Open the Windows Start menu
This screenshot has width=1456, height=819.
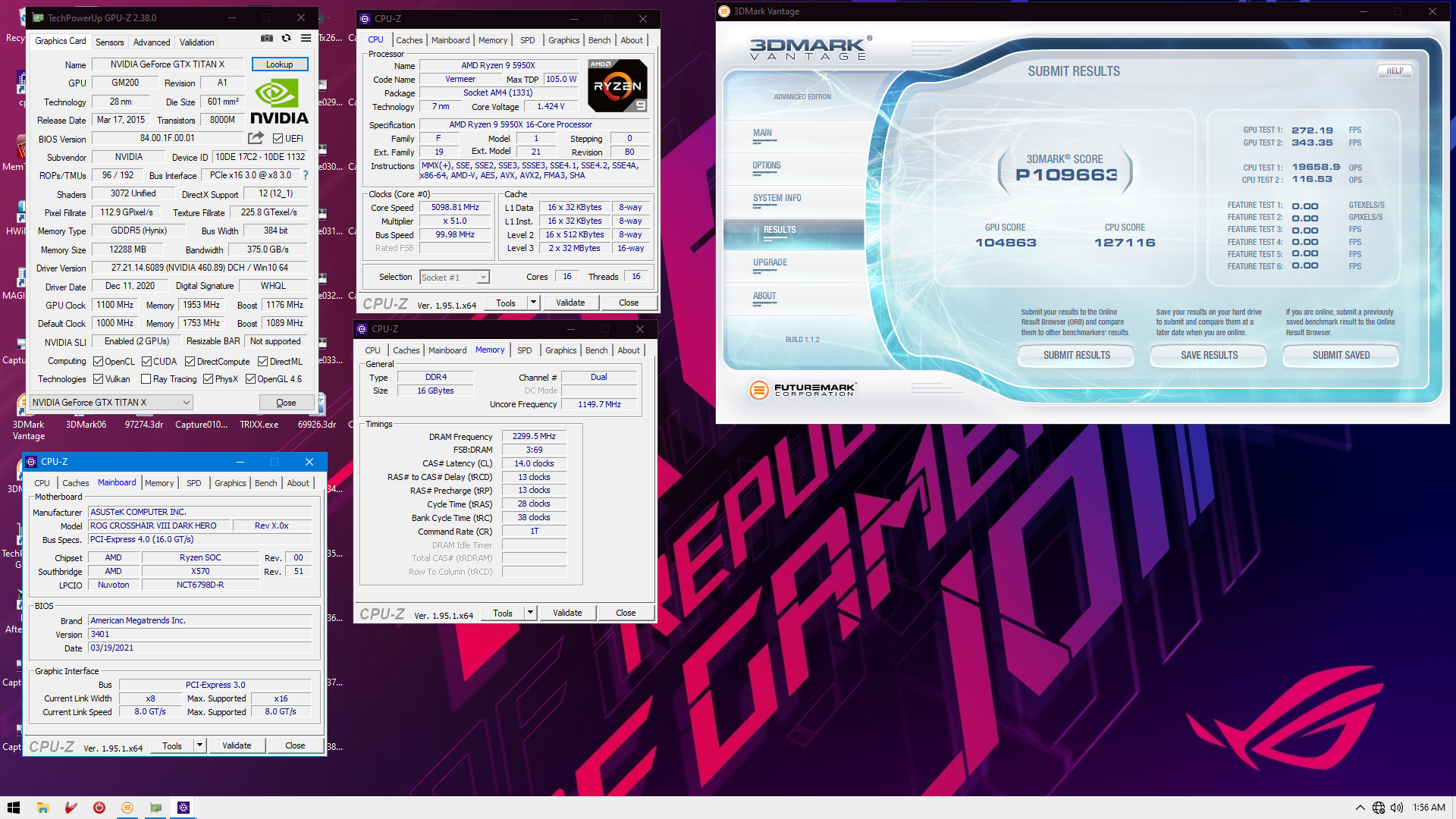14,808
